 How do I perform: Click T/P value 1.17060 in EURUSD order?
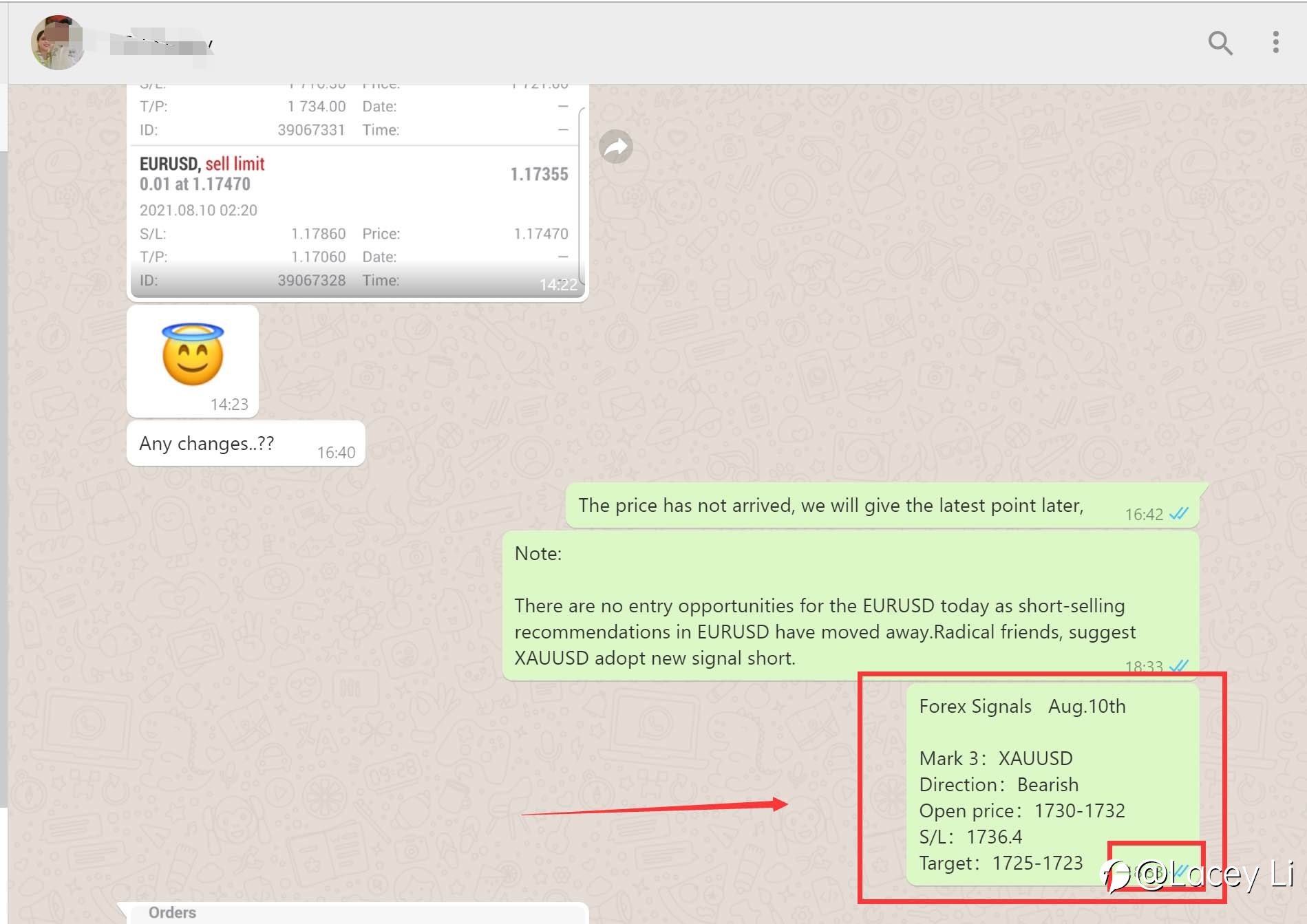pyautogui.click(x=318, y=257)
